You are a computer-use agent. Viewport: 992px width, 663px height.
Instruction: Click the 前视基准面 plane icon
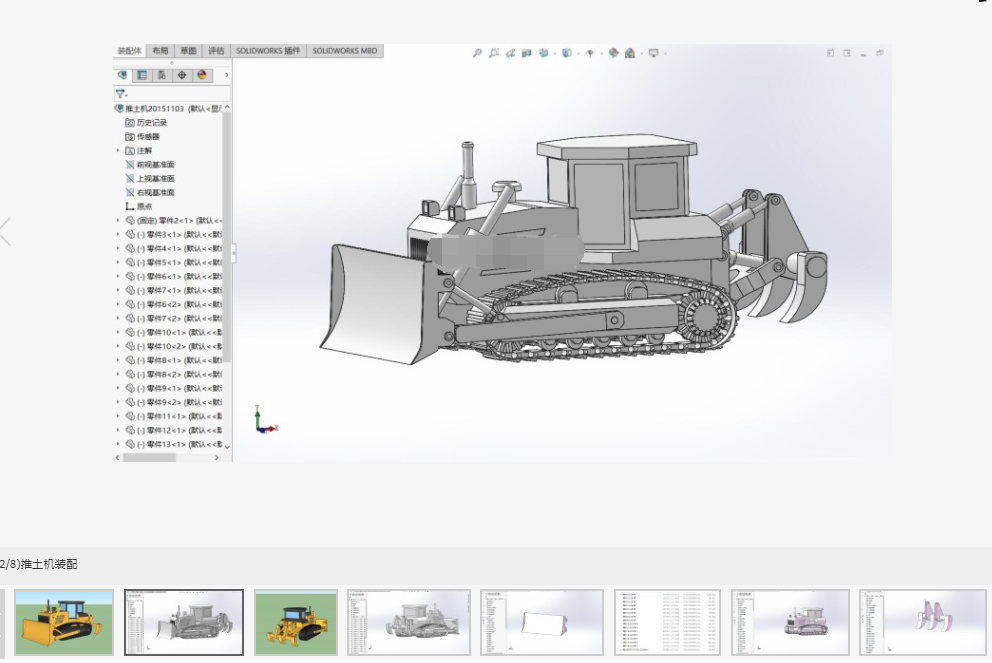[130, 164]
